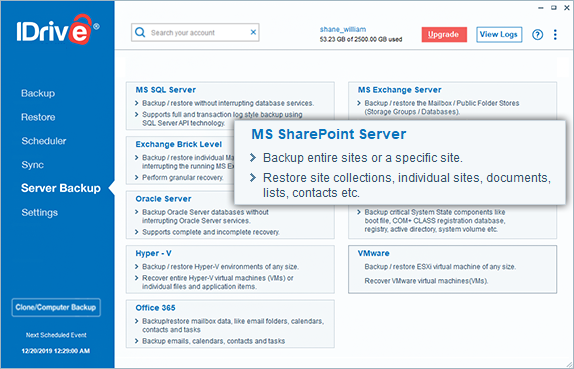
Task: Select the MS SharePoint Server card
Action: coord(400,163)
